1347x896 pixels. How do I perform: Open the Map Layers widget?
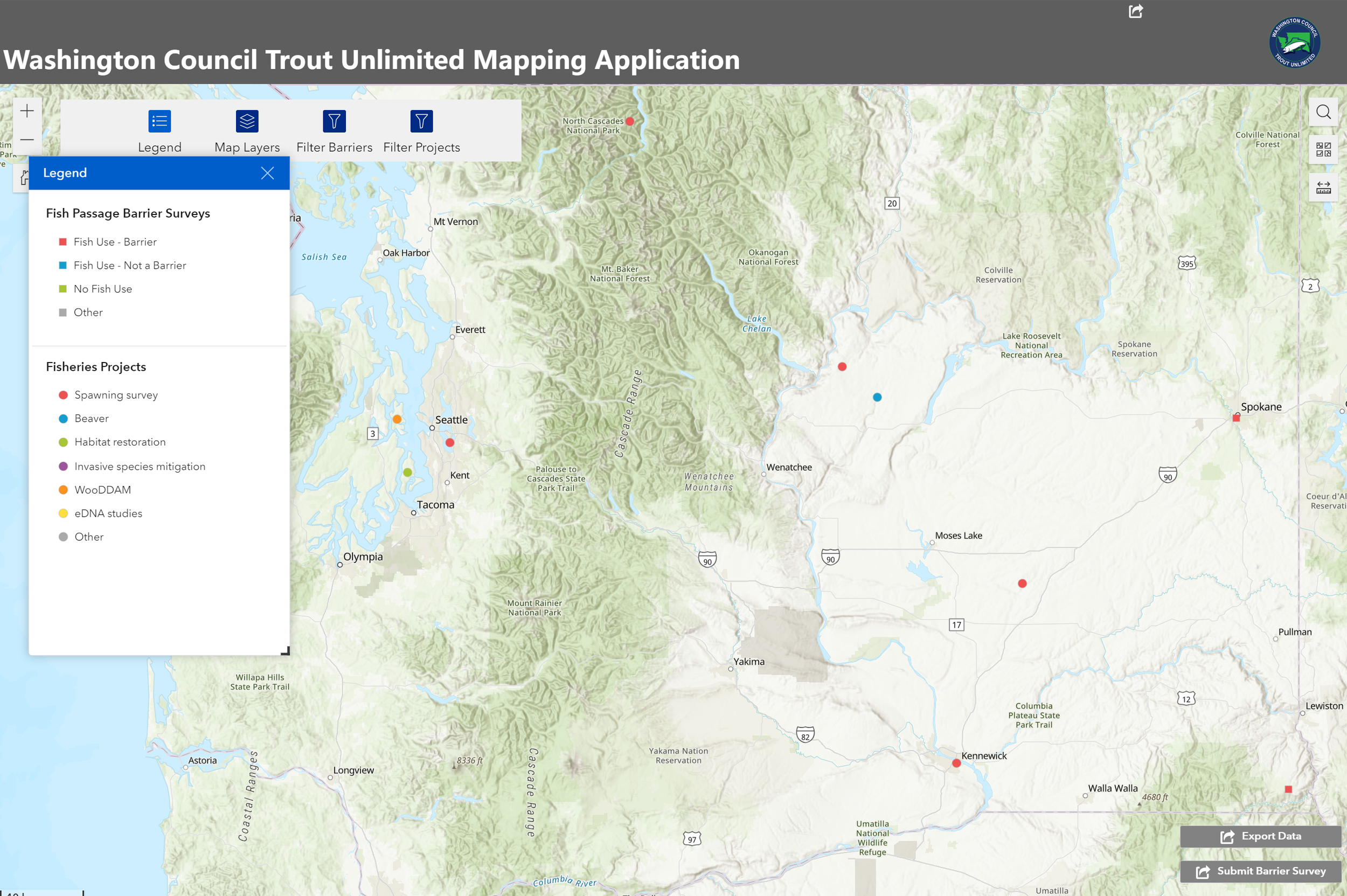[247, 121]
